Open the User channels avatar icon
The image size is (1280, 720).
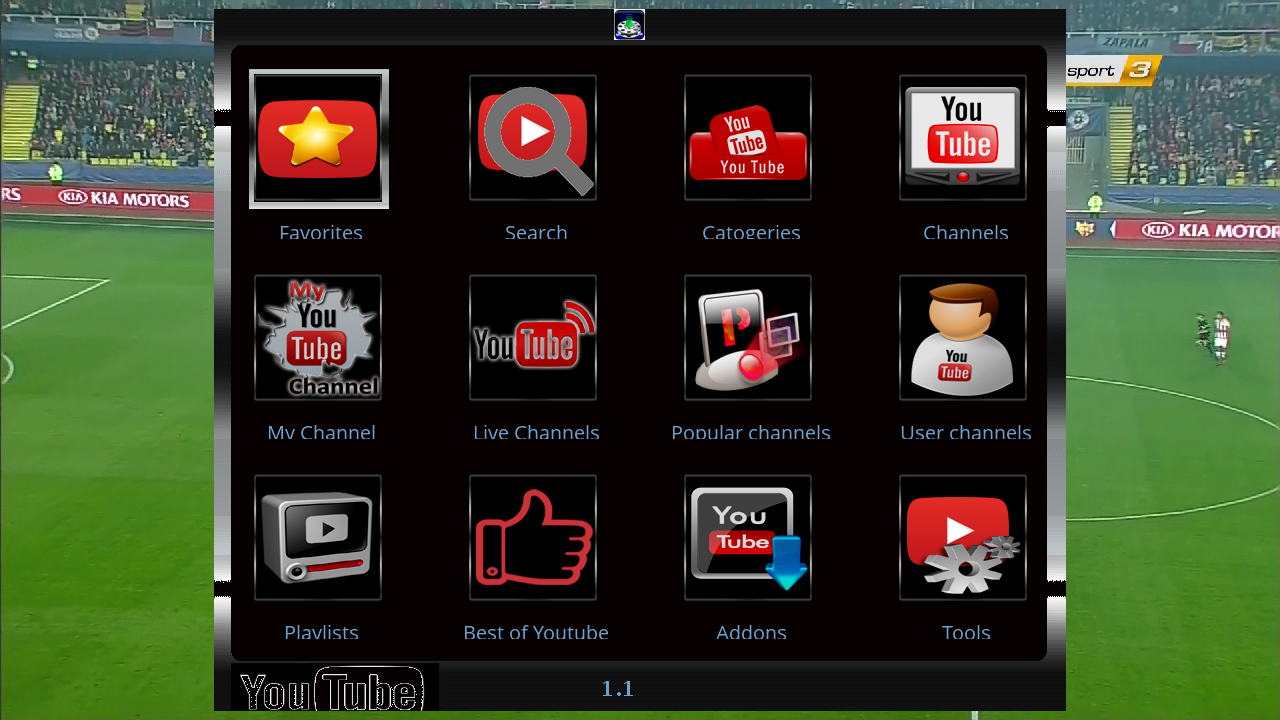point(963,338)
